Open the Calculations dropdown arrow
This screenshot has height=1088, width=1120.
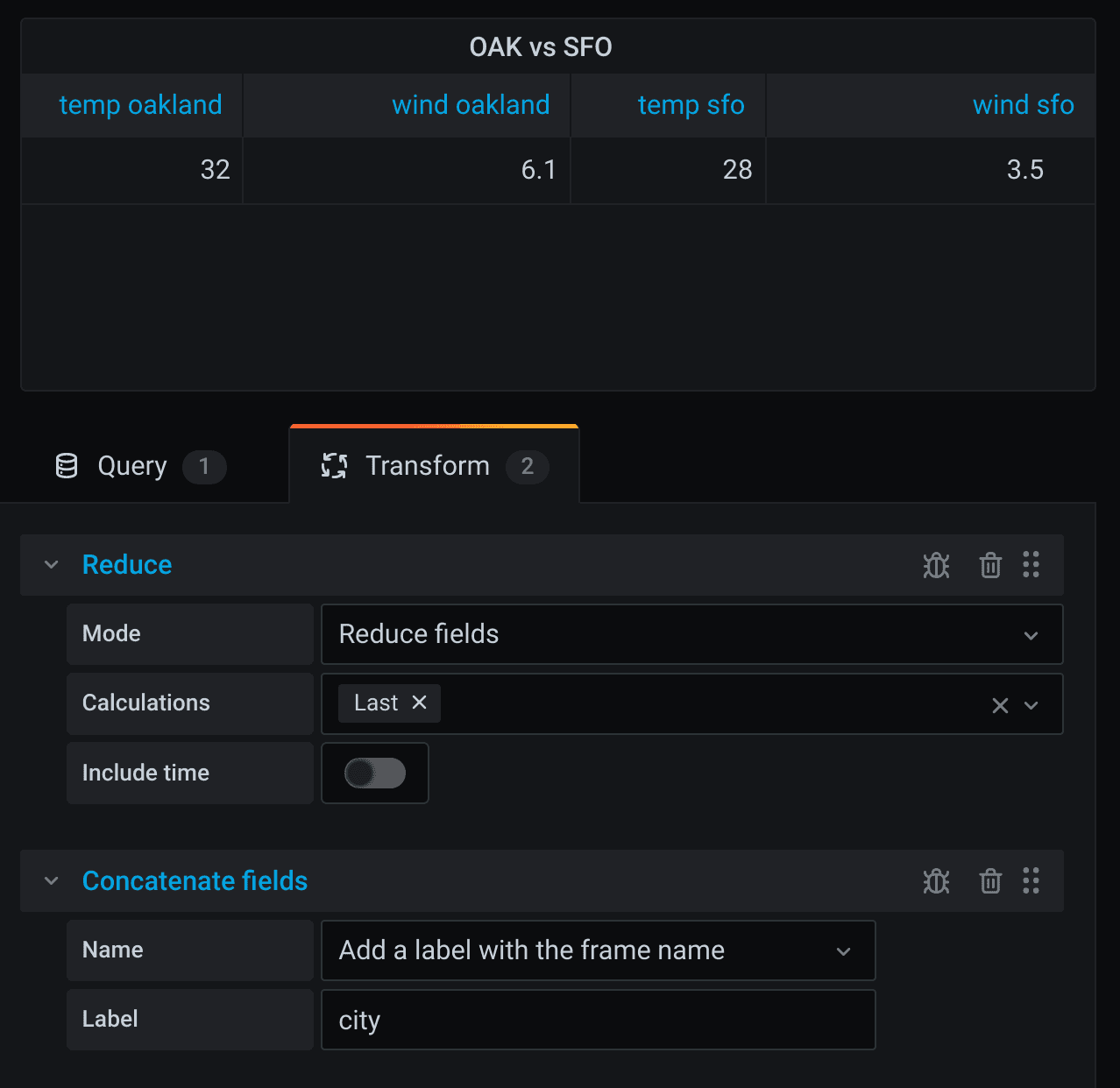click(1031, 705)
